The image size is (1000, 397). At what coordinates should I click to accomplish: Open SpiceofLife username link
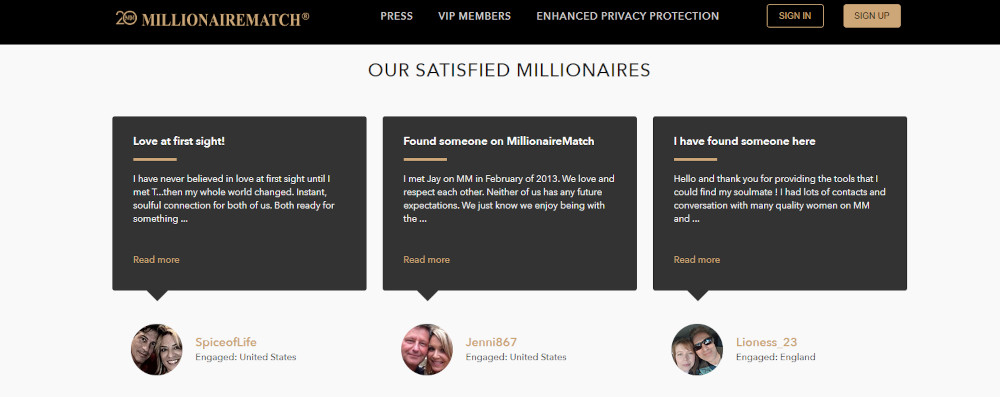coord(226,342)
